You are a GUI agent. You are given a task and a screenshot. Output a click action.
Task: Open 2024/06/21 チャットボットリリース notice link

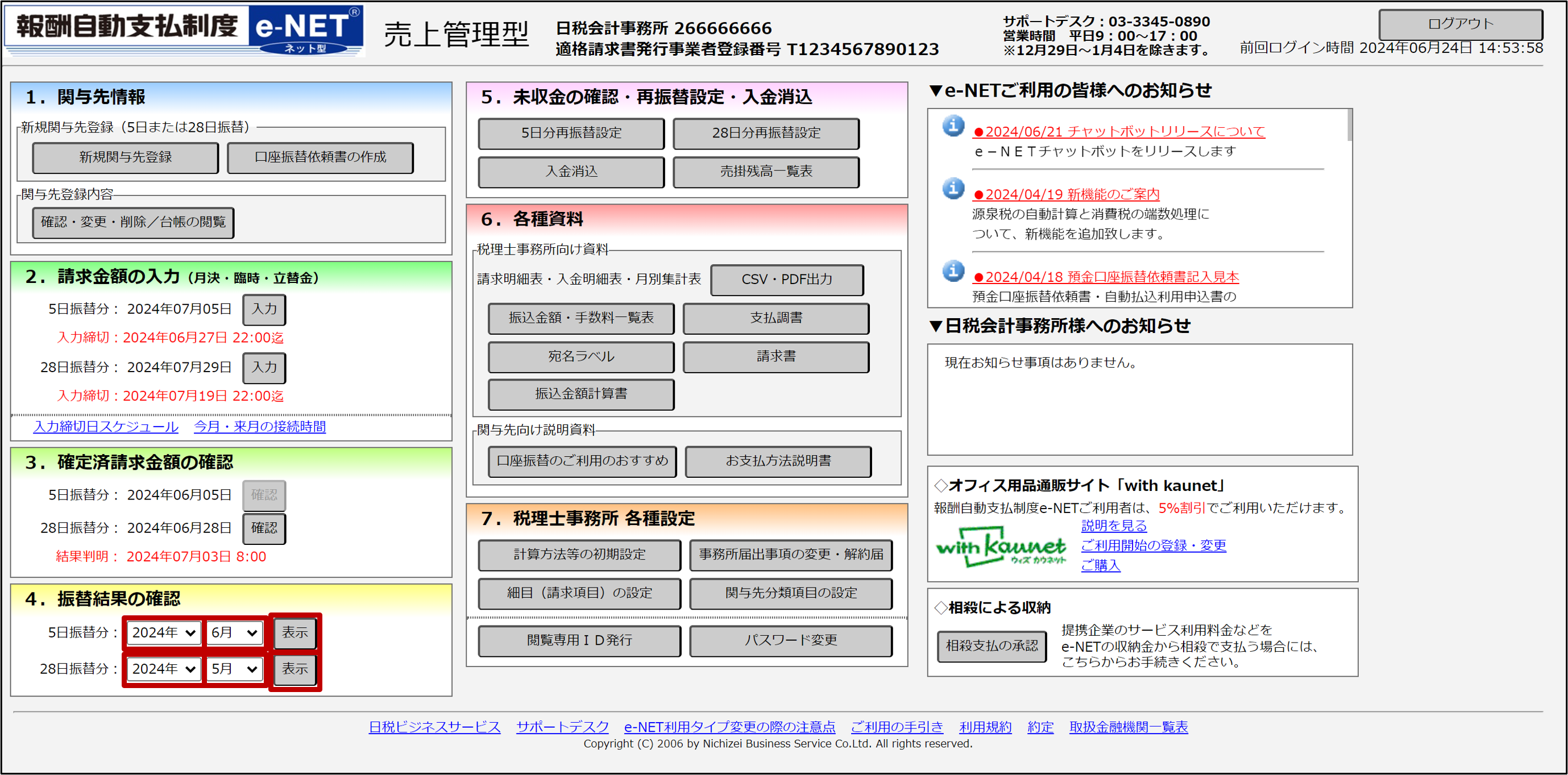[1119, 131]
